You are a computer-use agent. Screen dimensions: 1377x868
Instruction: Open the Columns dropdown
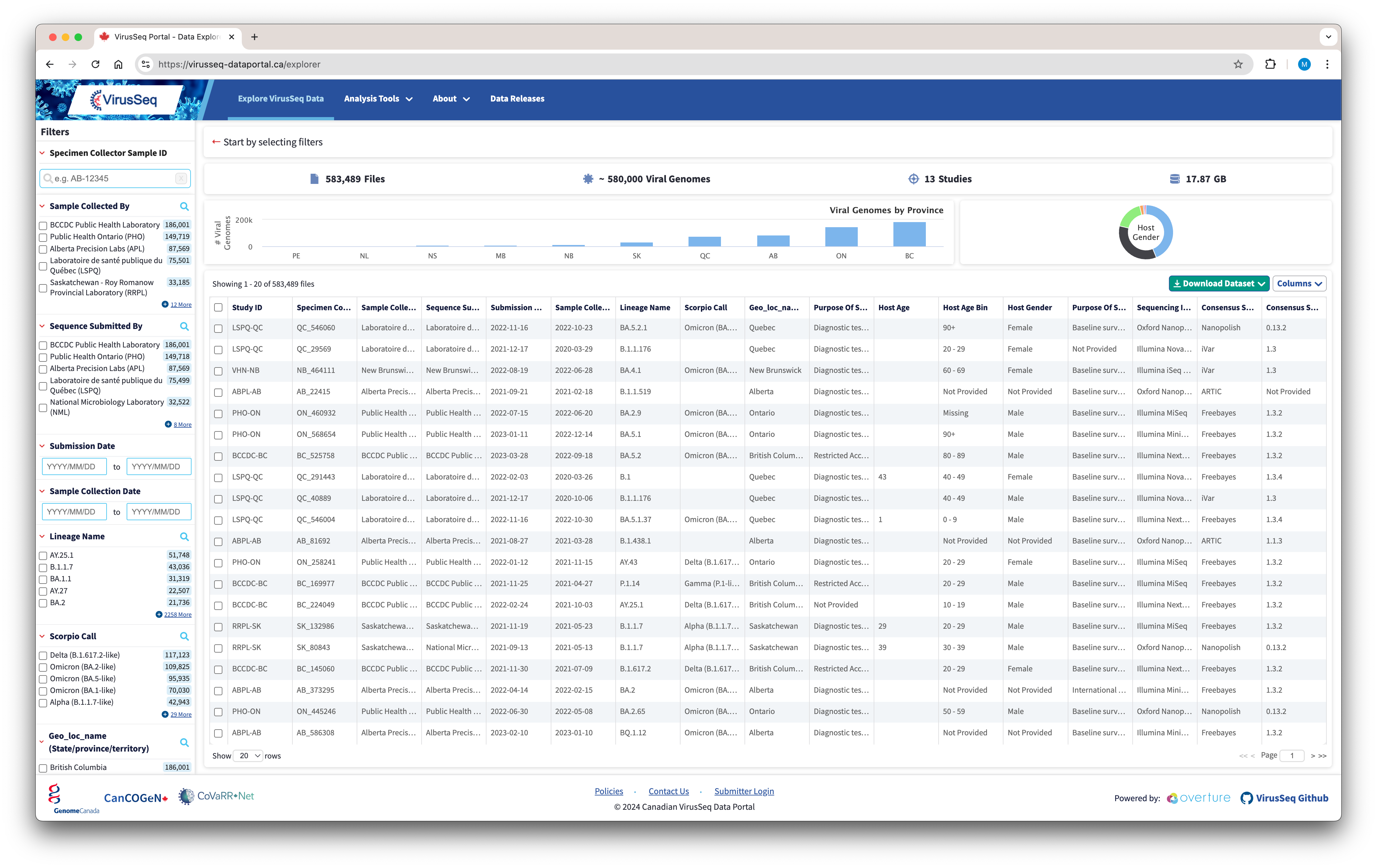pyautogui.click(x=1299, y=283)
